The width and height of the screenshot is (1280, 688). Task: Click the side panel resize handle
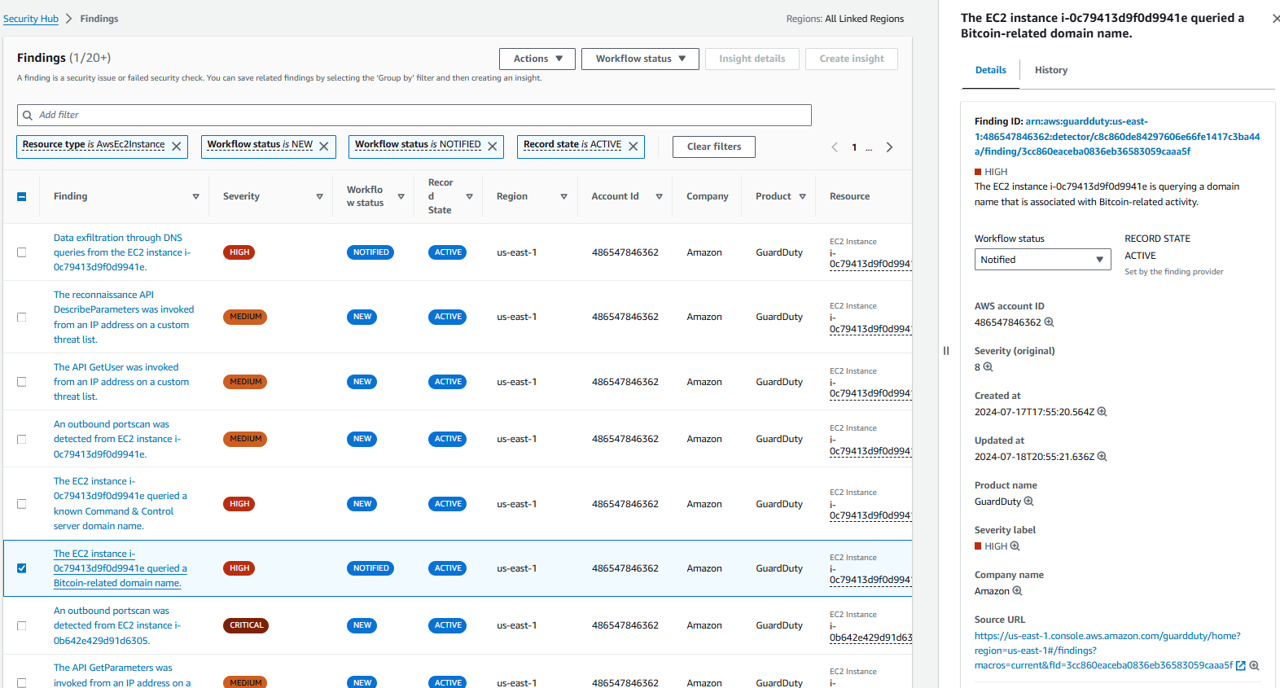(x=946, y=350)
